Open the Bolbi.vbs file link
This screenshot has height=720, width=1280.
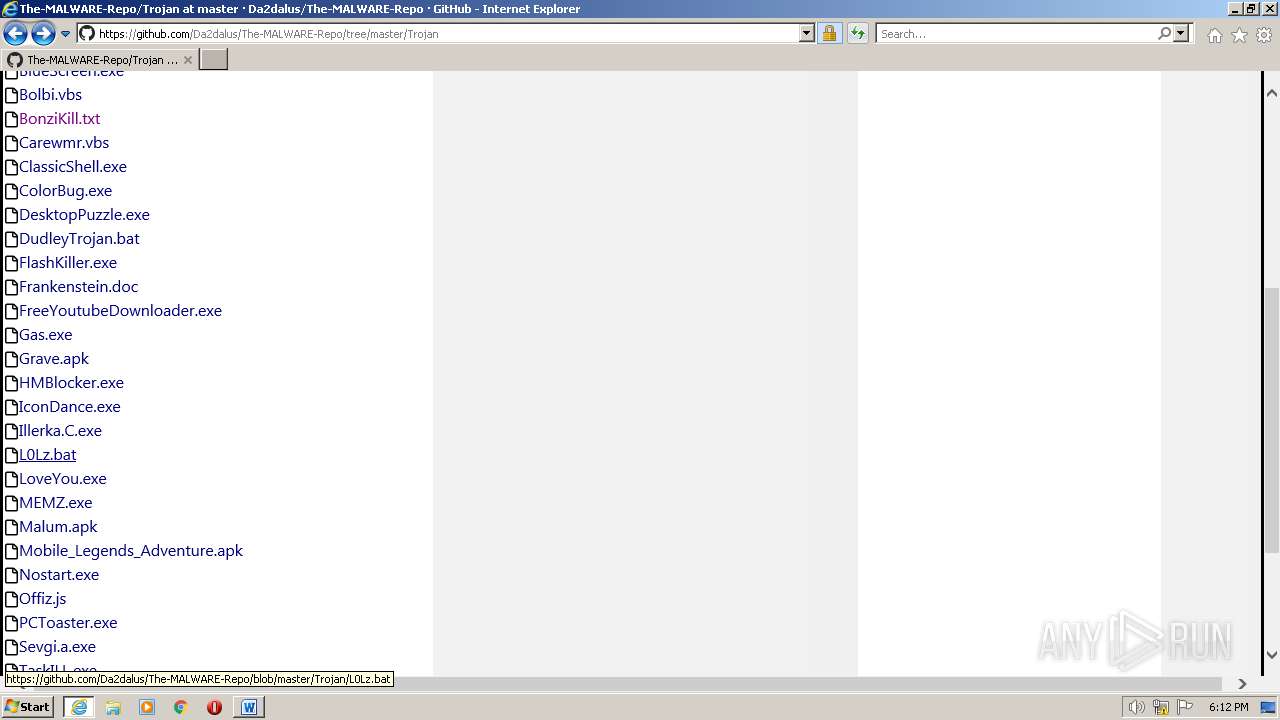(50, 94)
